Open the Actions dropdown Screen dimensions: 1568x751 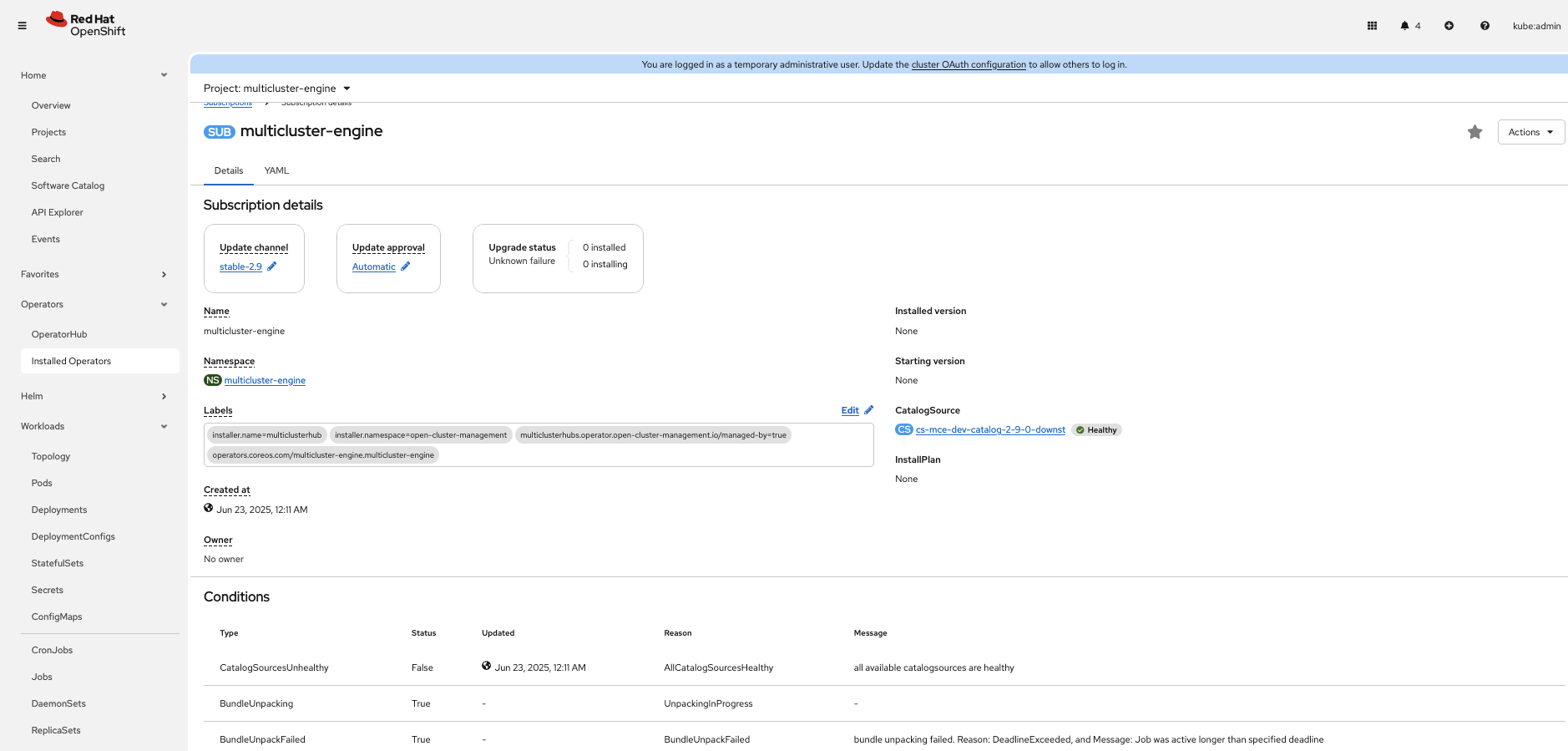coord(1531,132)
